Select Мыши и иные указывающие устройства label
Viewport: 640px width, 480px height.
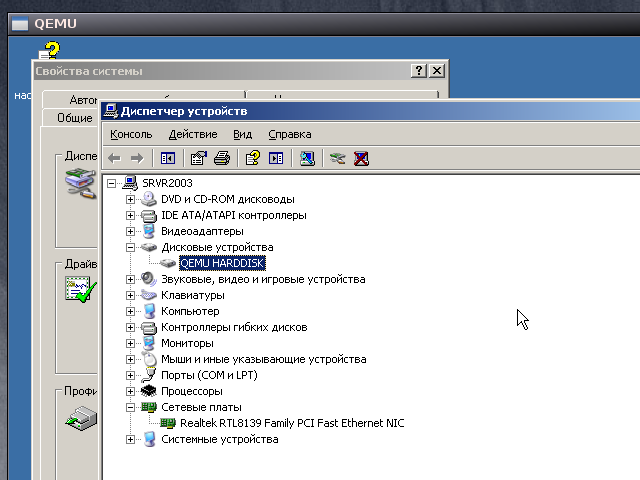[x=264, y=359]
